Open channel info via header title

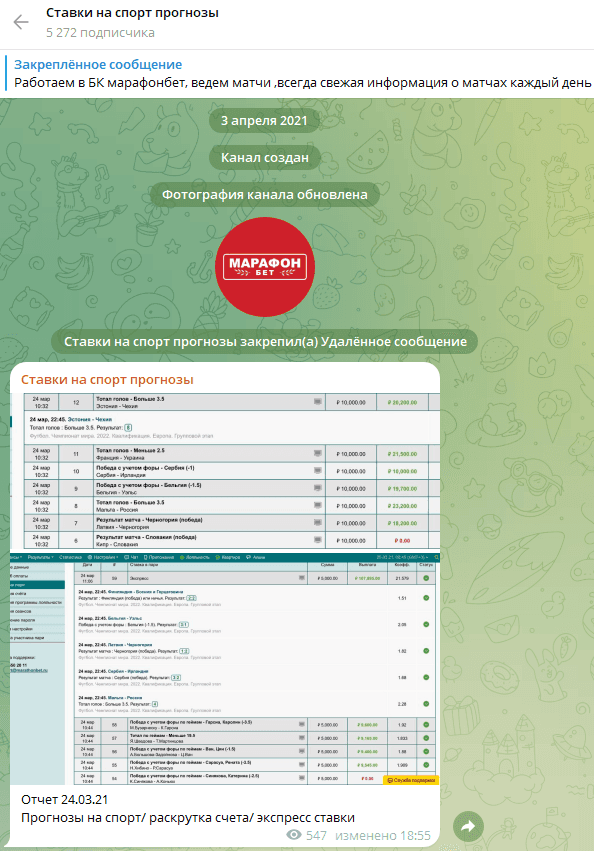pyautogui.click(x=132, y=12)
